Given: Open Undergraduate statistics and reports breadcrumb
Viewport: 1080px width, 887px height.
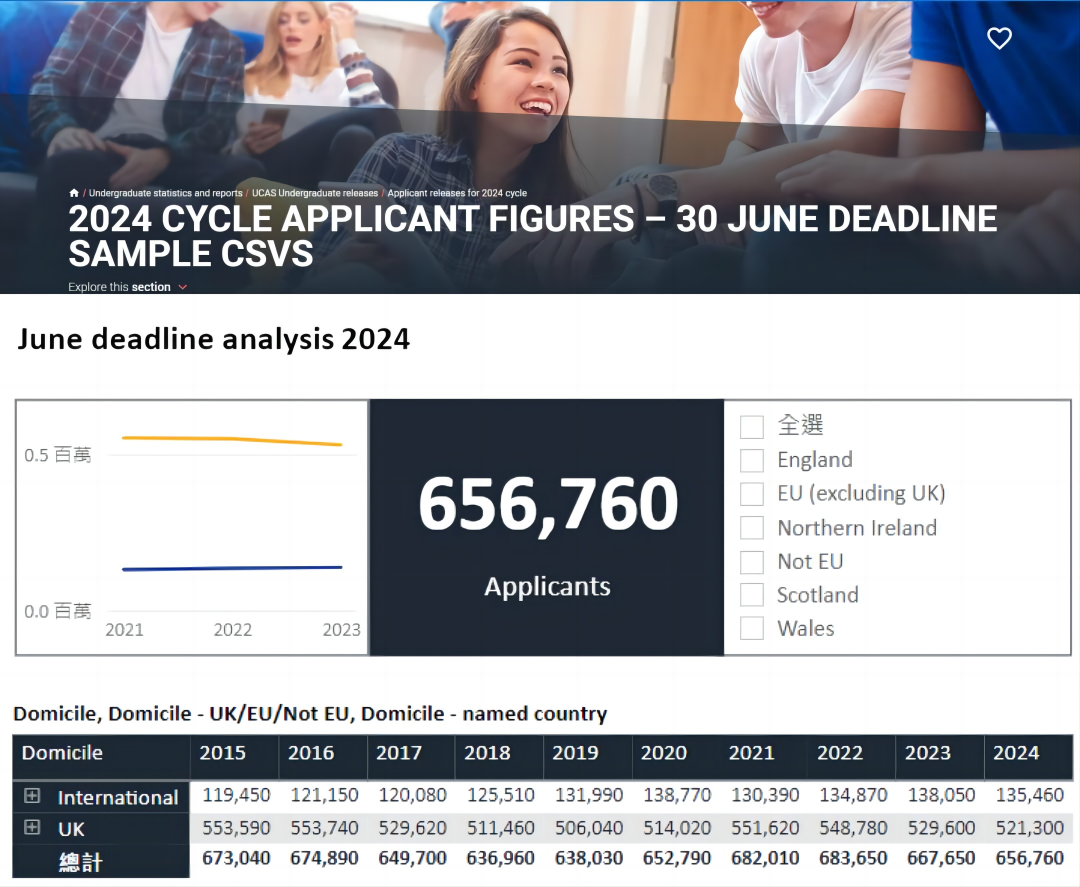Looking at the screenshot, I should point(165,193).
